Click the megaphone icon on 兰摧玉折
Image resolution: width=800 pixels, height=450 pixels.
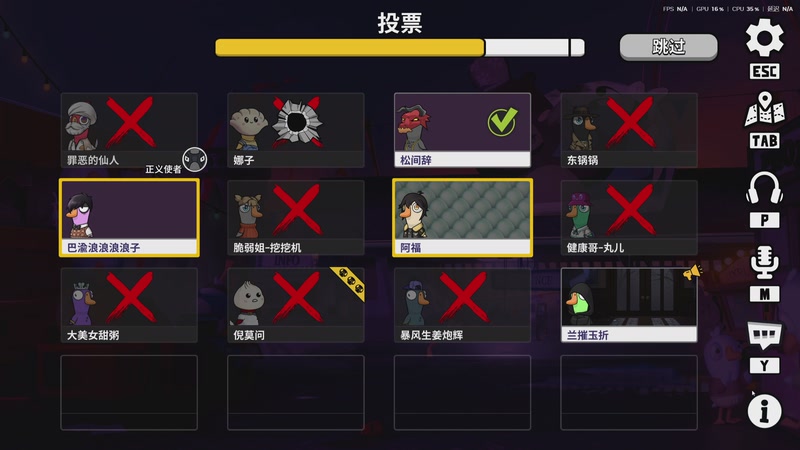point(691,273)
